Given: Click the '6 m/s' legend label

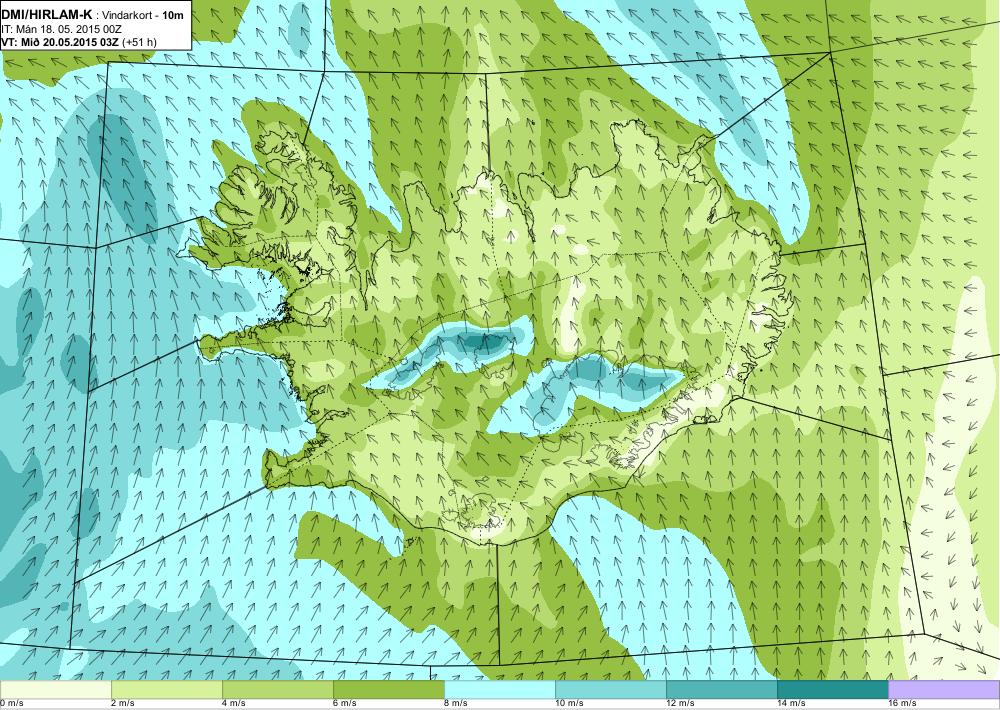Looking at the screenshot, I should [344, 704].
